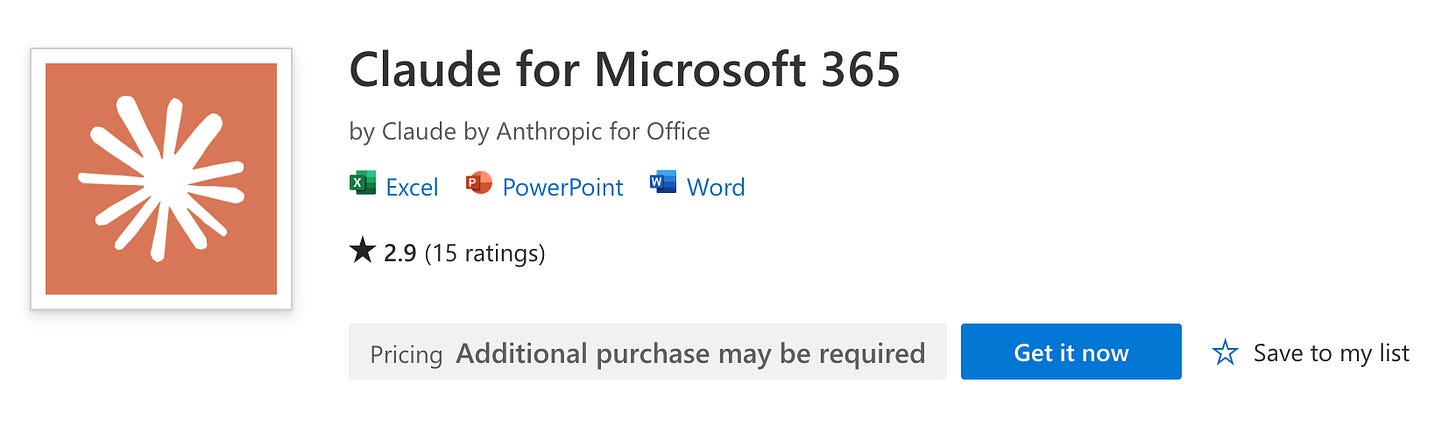The width and height of the screenshot is (1456, 428).
Task: Click the green Excel app icon
Action: point(362,186)
